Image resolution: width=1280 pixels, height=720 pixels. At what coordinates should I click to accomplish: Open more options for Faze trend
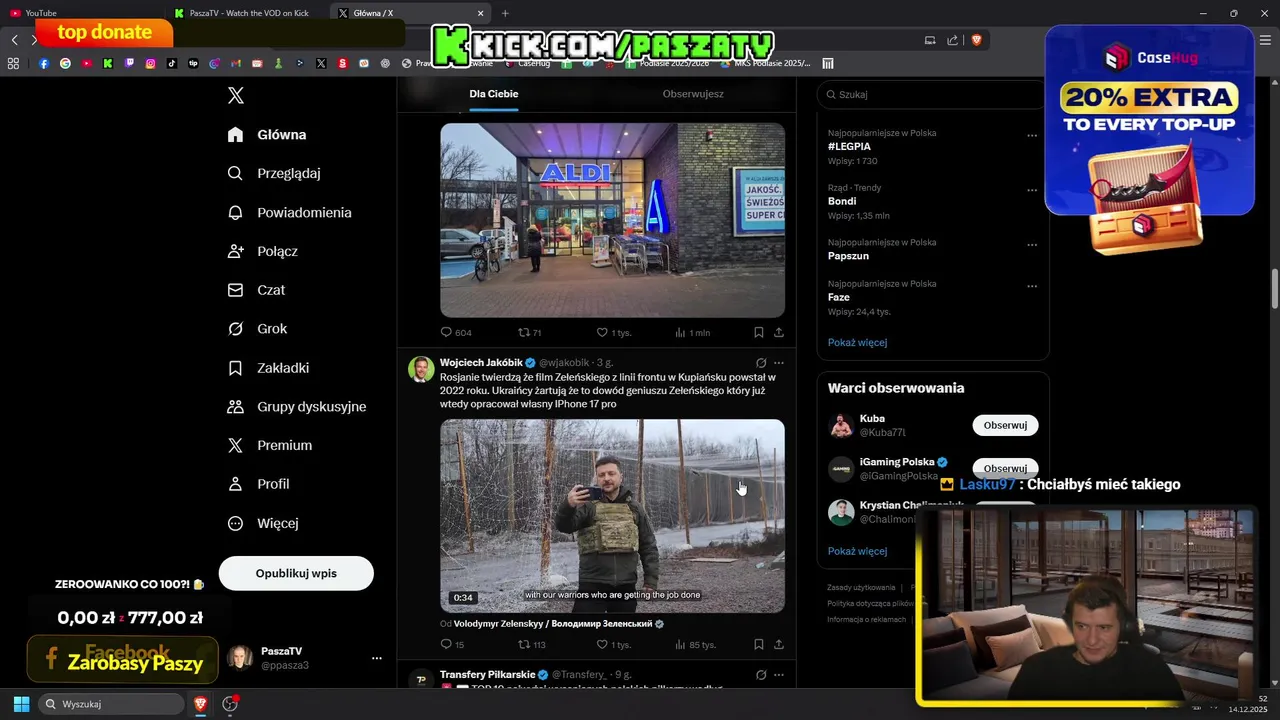(1032, 286)
